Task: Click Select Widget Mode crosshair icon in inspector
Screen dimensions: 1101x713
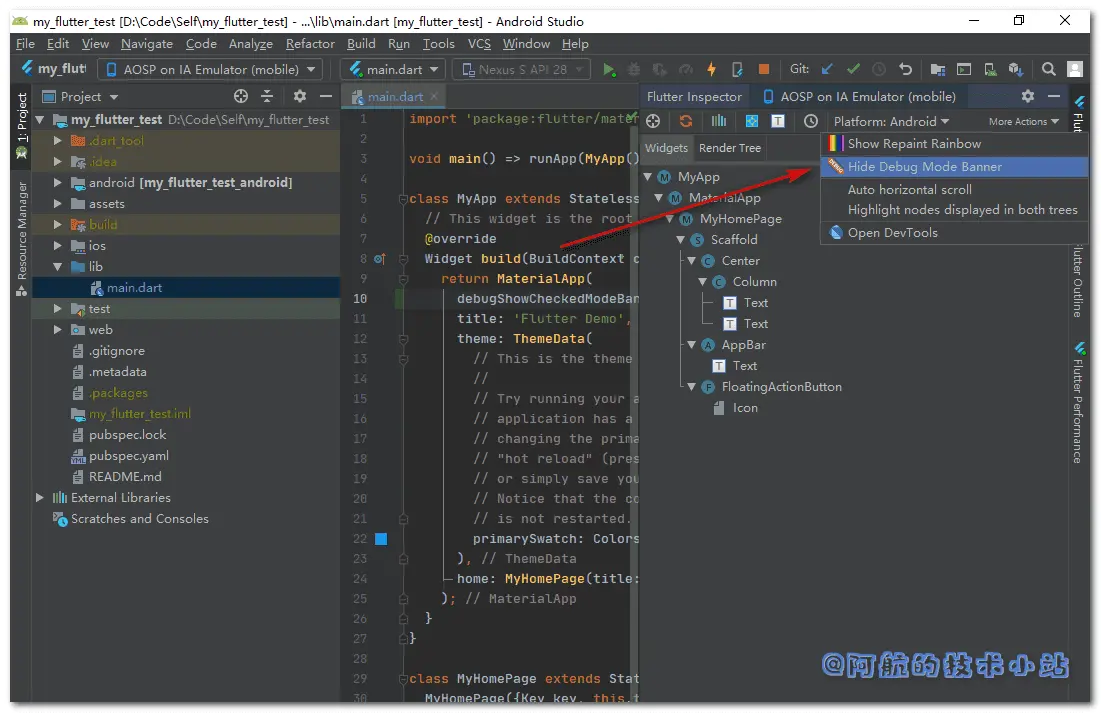Action: click(653, 121)
